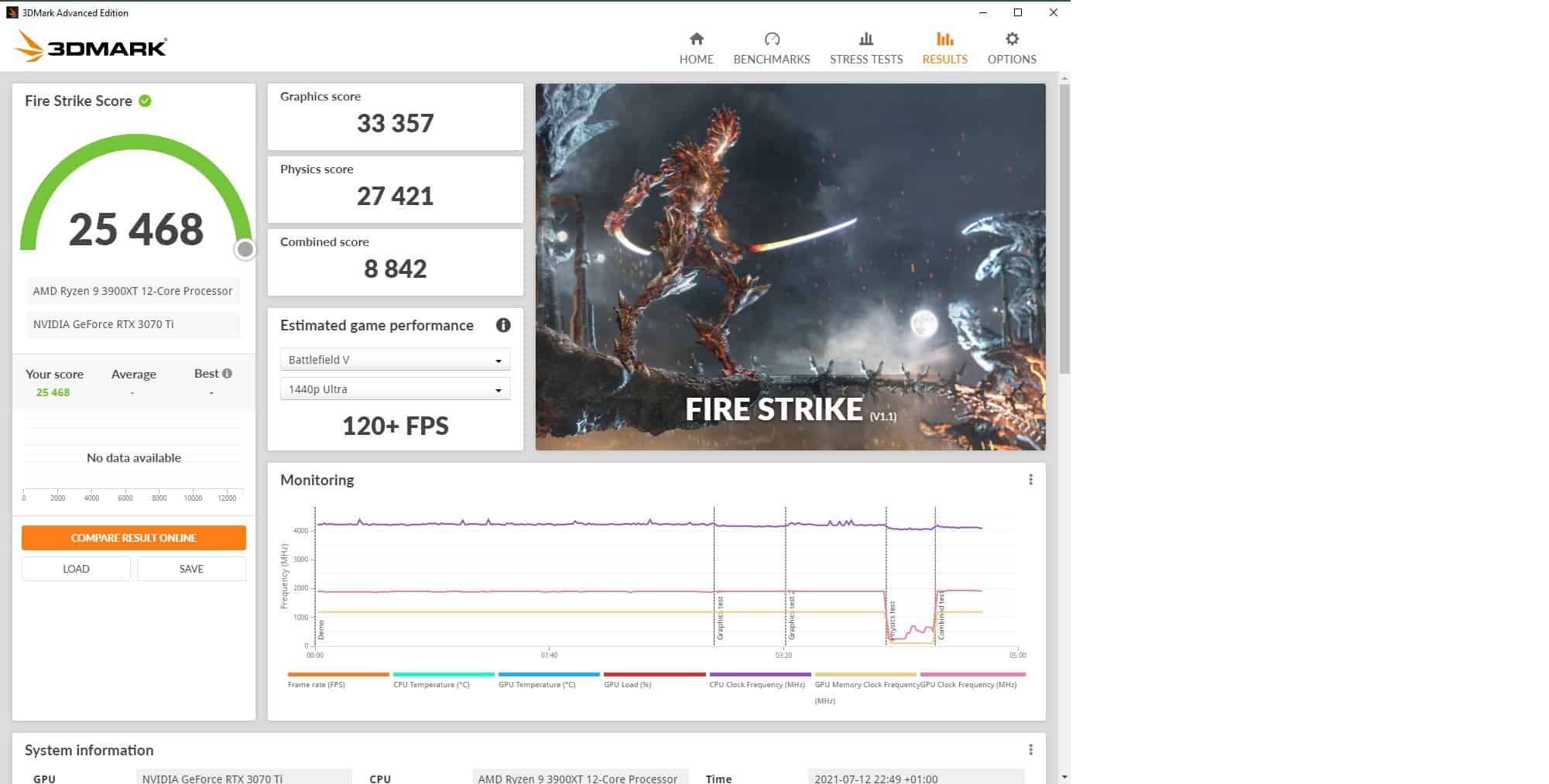Open the System information three-dot menu
The width and height of the screenshot is (1549, 784).
pyautogui.click(x=1030, y=750)
